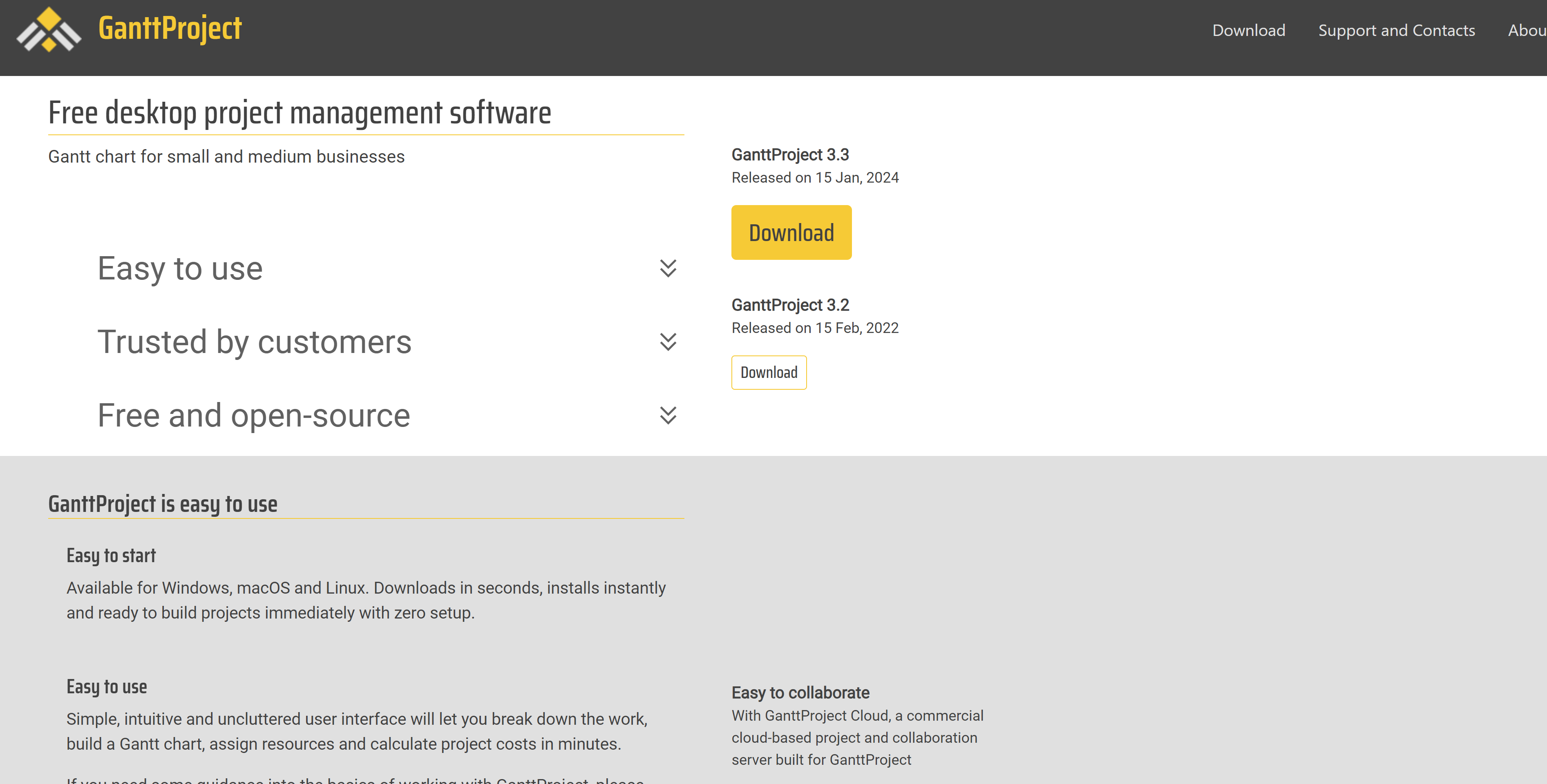This screenshot has height=784, width=1547.
Task: Select the Free and open-source heading
Action: [254, 415]
